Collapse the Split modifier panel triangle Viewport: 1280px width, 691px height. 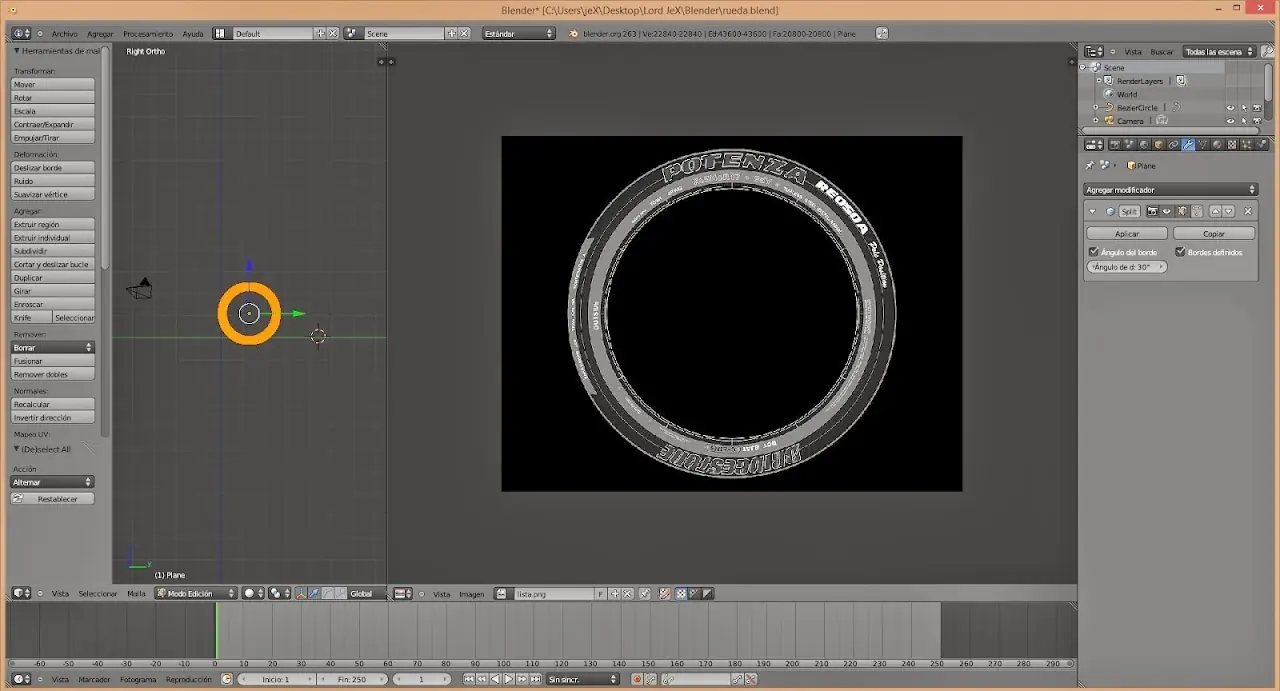pos(1092,211)
